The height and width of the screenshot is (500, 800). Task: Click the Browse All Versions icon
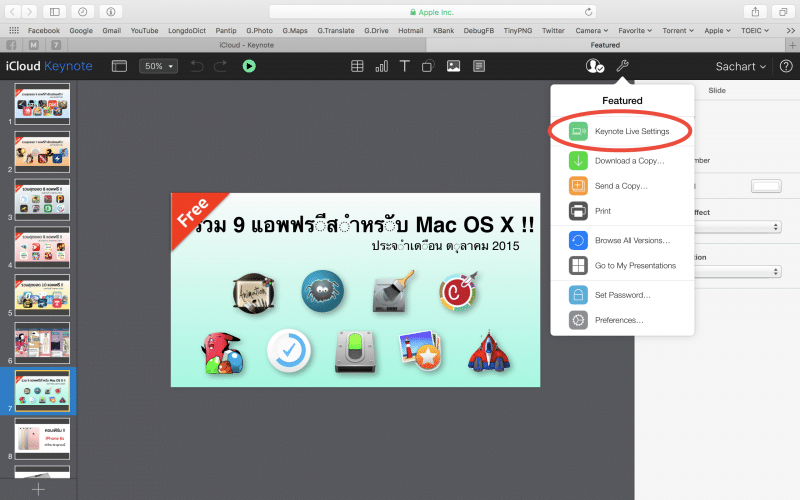tap(578, 240)
